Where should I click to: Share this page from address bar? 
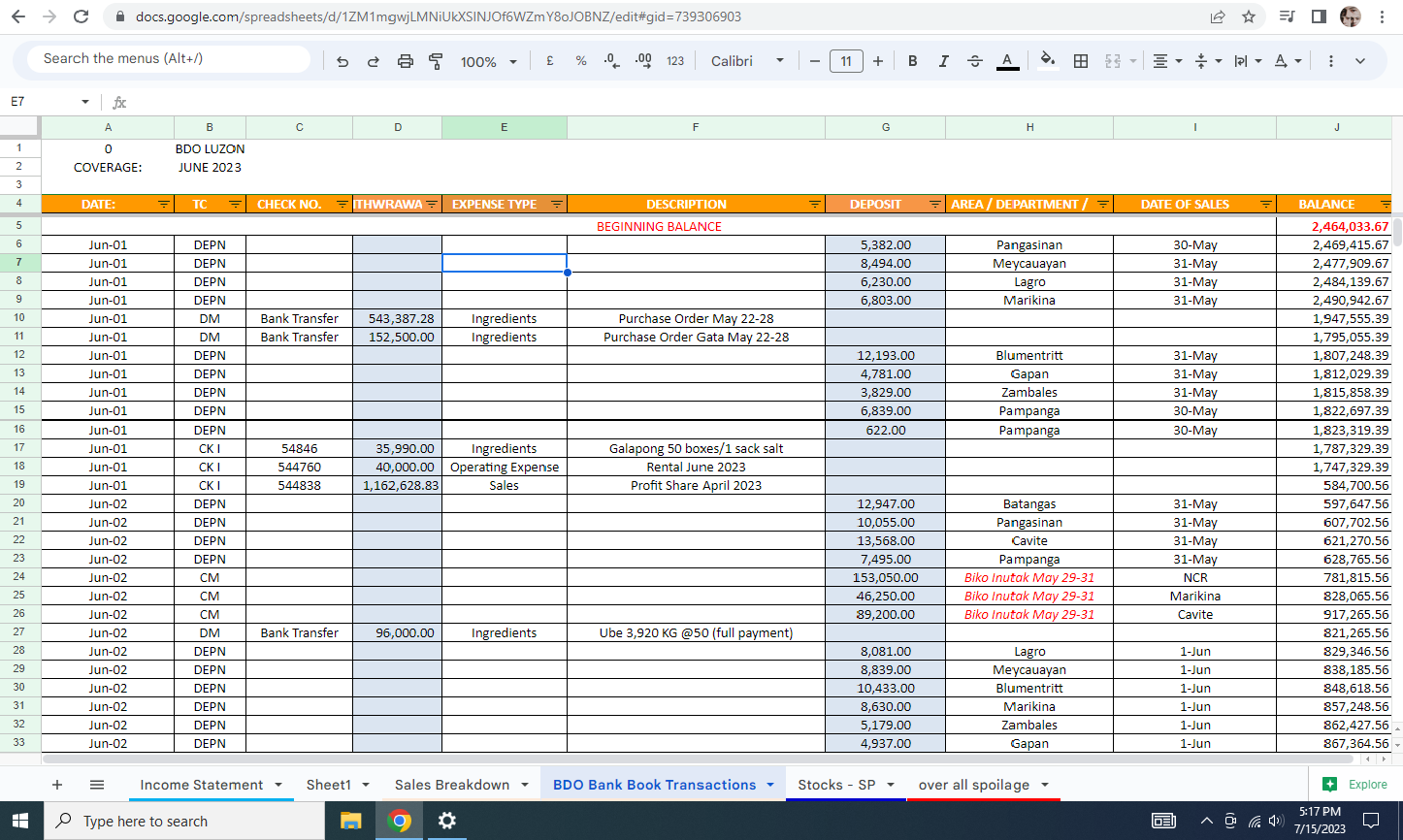[1218, 16]
